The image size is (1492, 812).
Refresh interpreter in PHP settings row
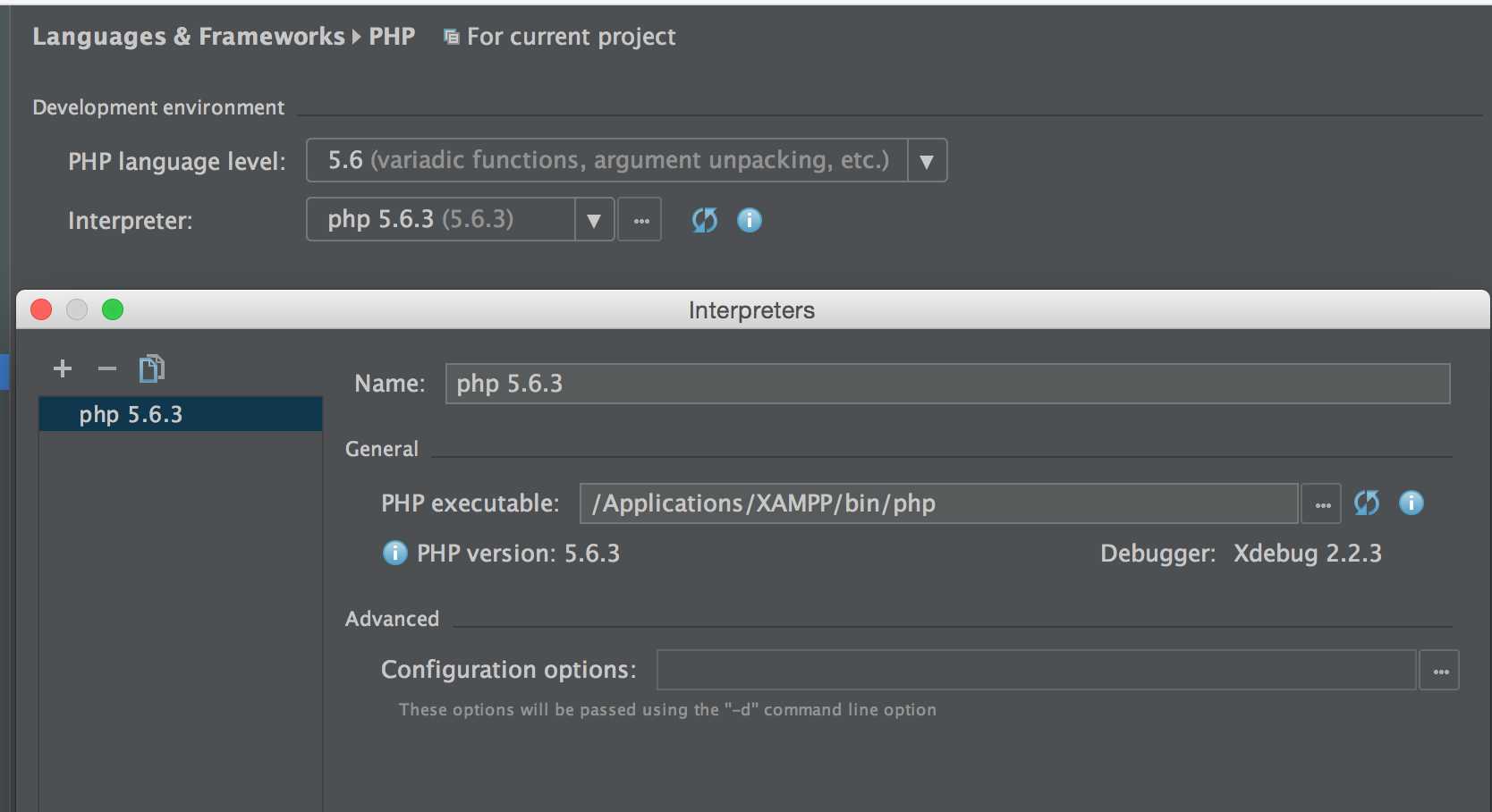pos(705,220)
